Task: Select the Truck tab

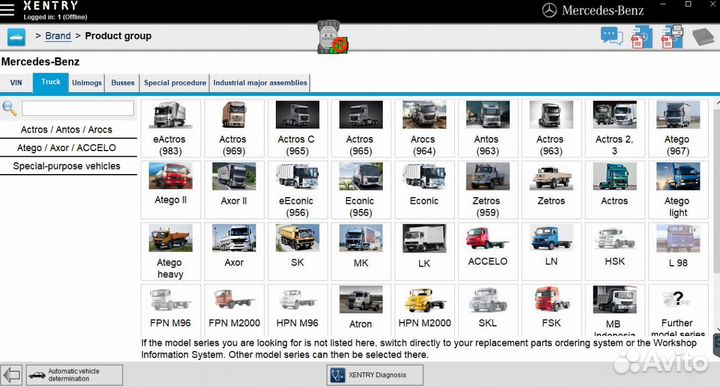Action: 51,83
